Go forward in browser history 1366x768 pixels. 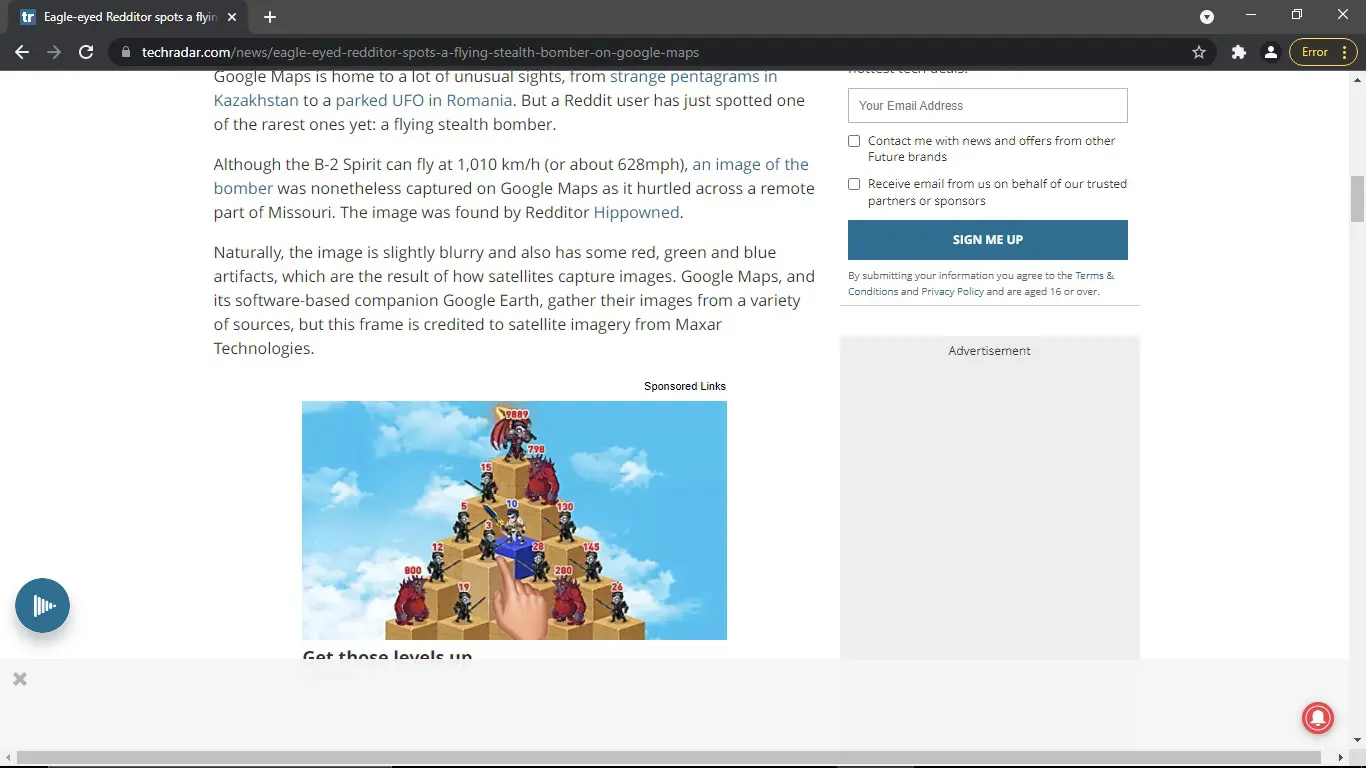click(x=54, y=52)
